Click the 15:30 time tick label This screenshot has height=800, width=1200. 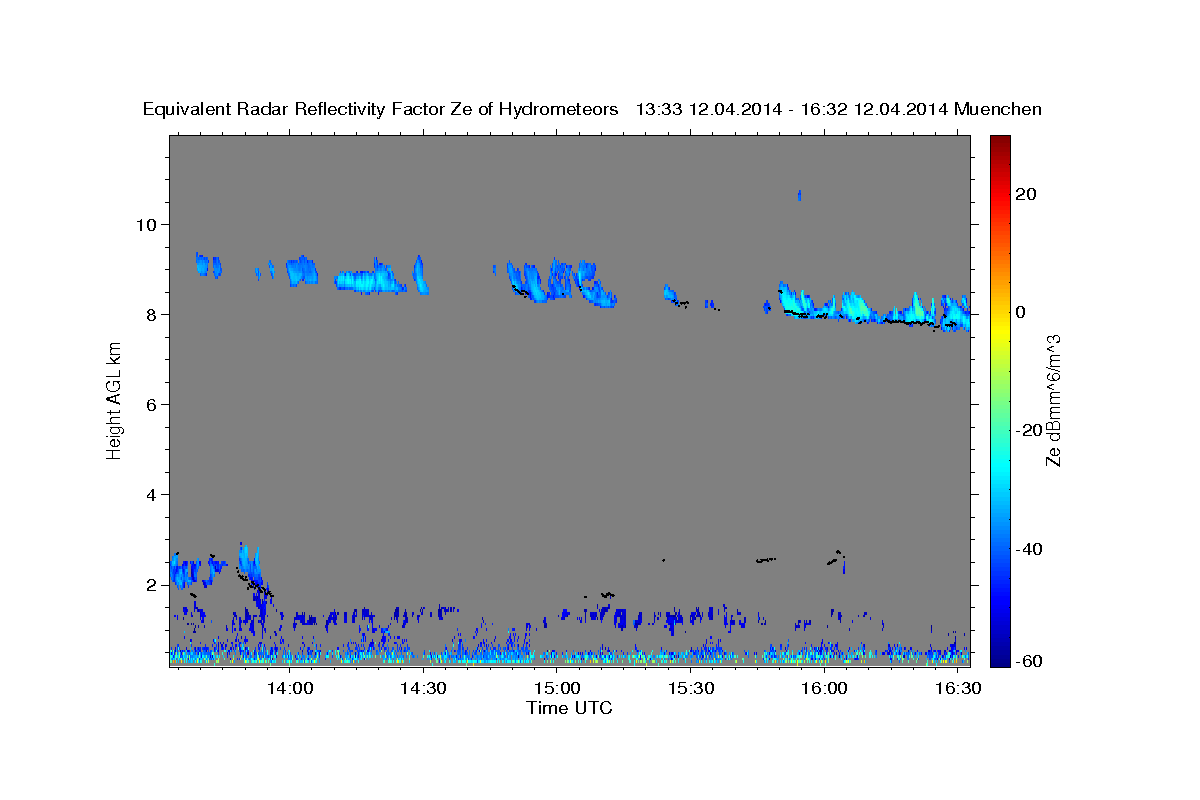(x=691, y=689)
